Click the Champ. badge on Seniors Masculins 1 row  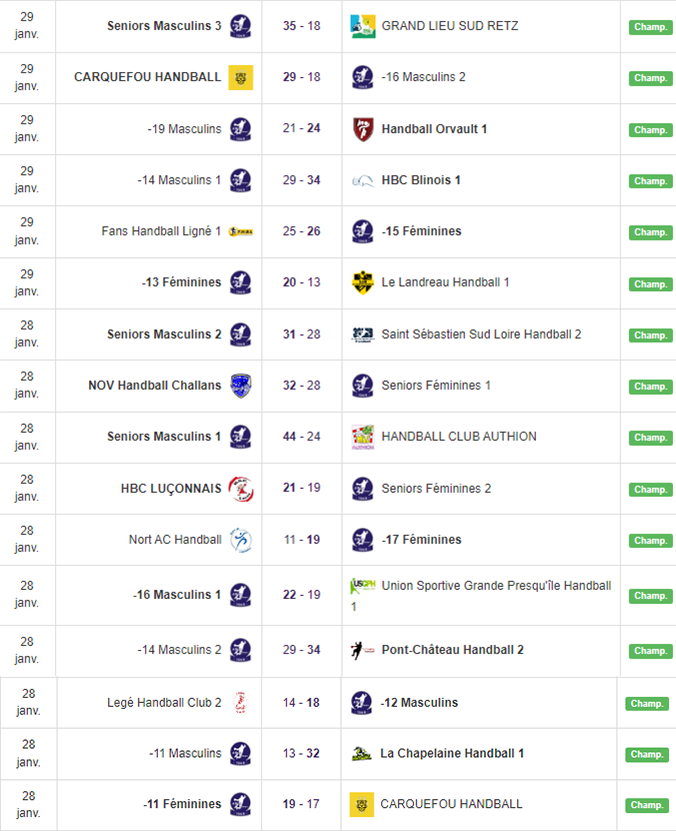[650, 438]
